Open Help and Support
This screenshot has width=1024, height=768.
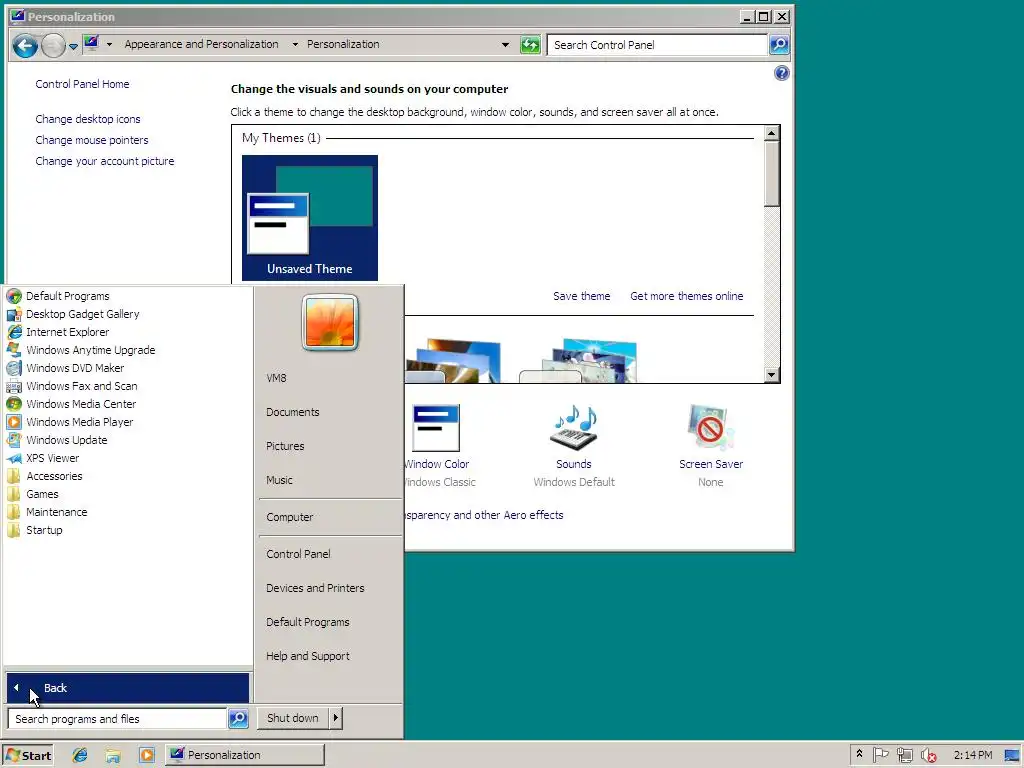tap(308, 656)
